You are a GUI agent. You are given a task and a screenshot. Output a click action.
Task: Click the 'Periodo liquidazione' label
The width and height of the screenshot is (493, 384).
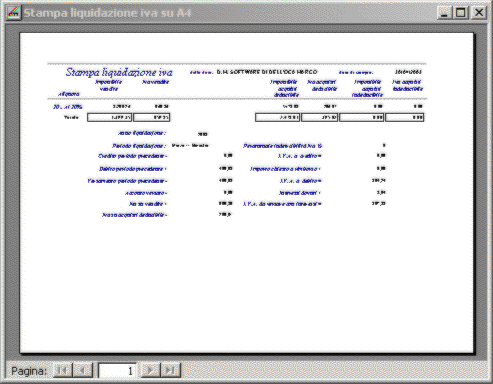pyautogui.click(x=139, y=146)
